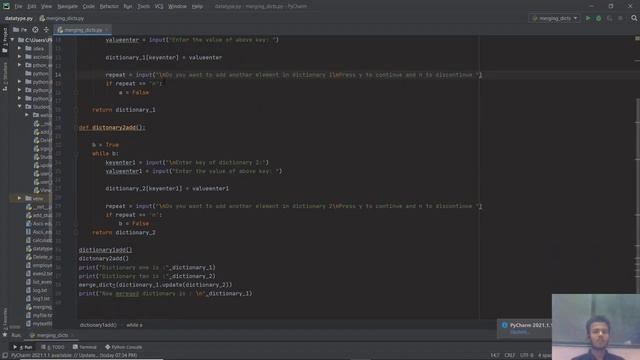Screen dimensions: 640x360
Task: Click the 'dictonary2add()' call line
Action: 104,258
